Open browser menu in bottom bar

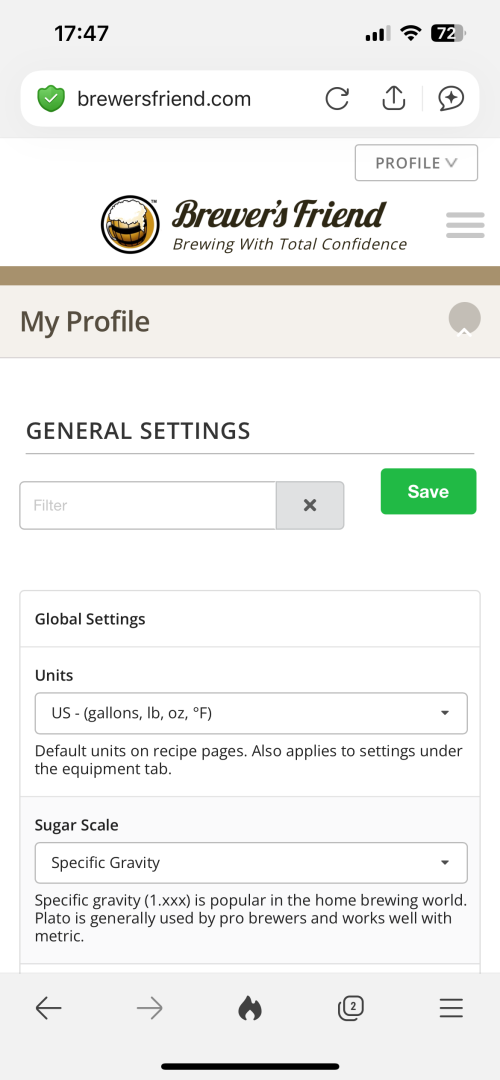451,1008
